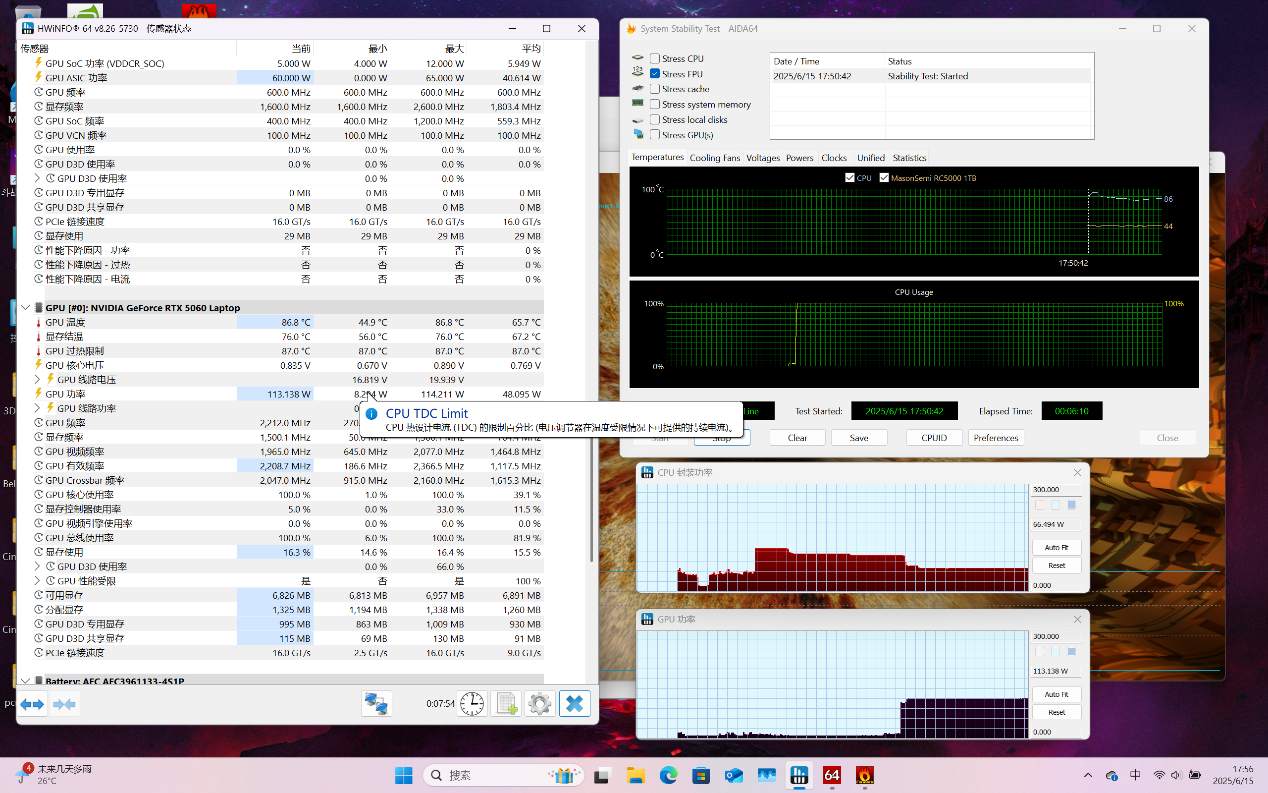Open the Powers tab

(x=800, y=158)
